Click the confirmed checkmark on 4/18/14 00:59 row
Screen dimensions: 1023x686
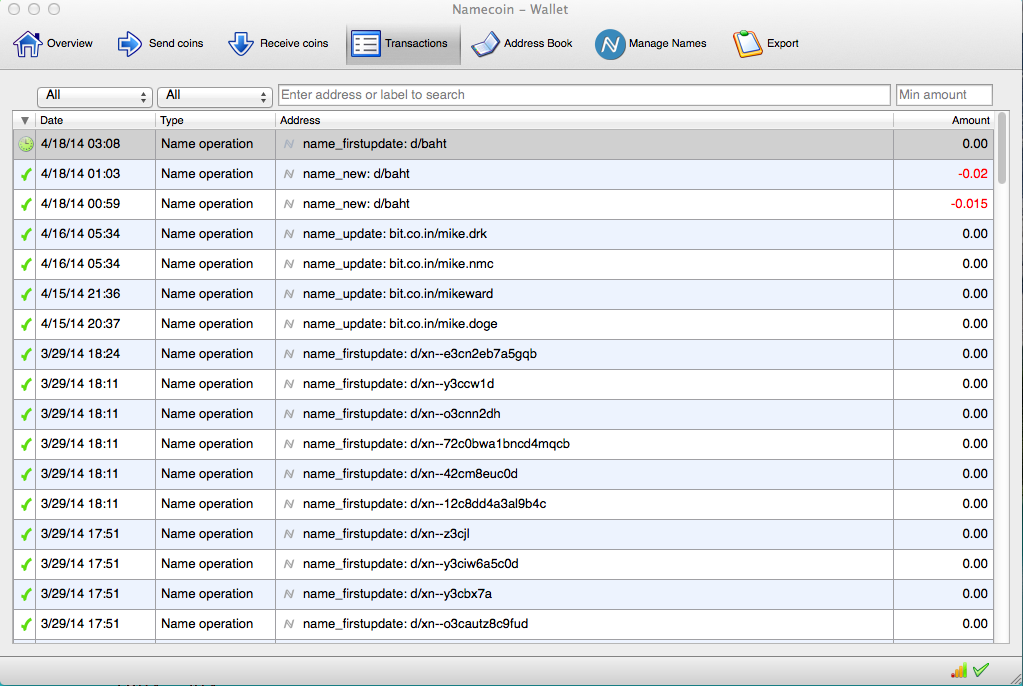pos(25,204)
